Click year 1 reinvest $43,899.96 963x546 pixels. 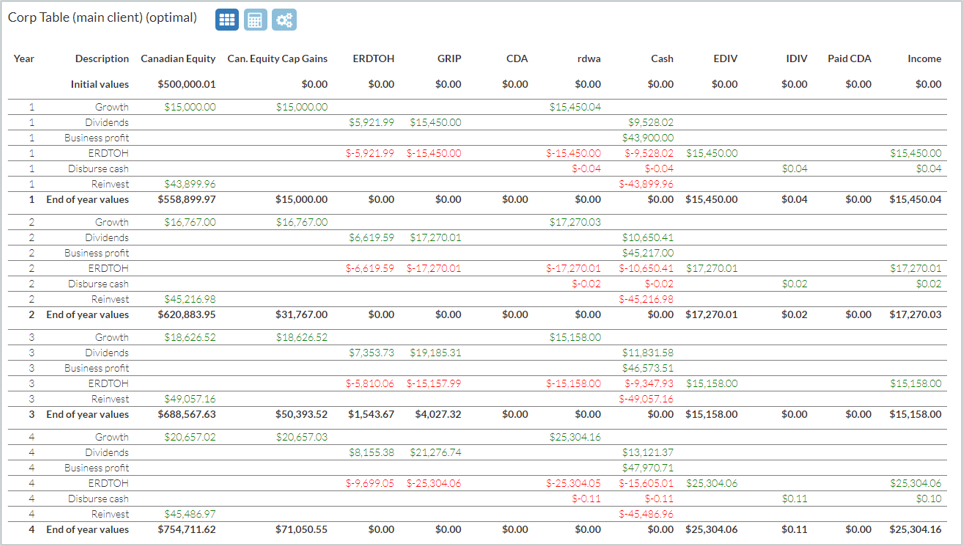tap(190, 184)
